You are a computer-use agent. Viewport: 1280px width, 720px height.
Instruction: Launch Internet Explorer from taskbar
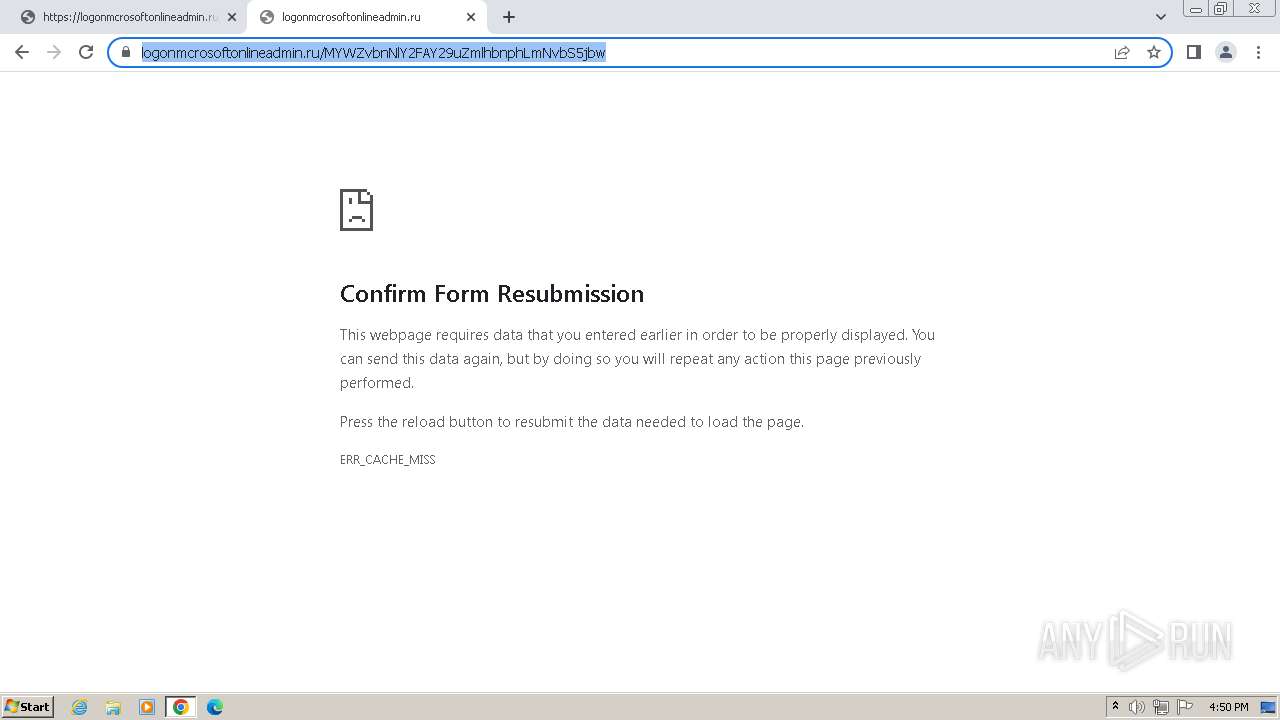(x=80, y=707)
